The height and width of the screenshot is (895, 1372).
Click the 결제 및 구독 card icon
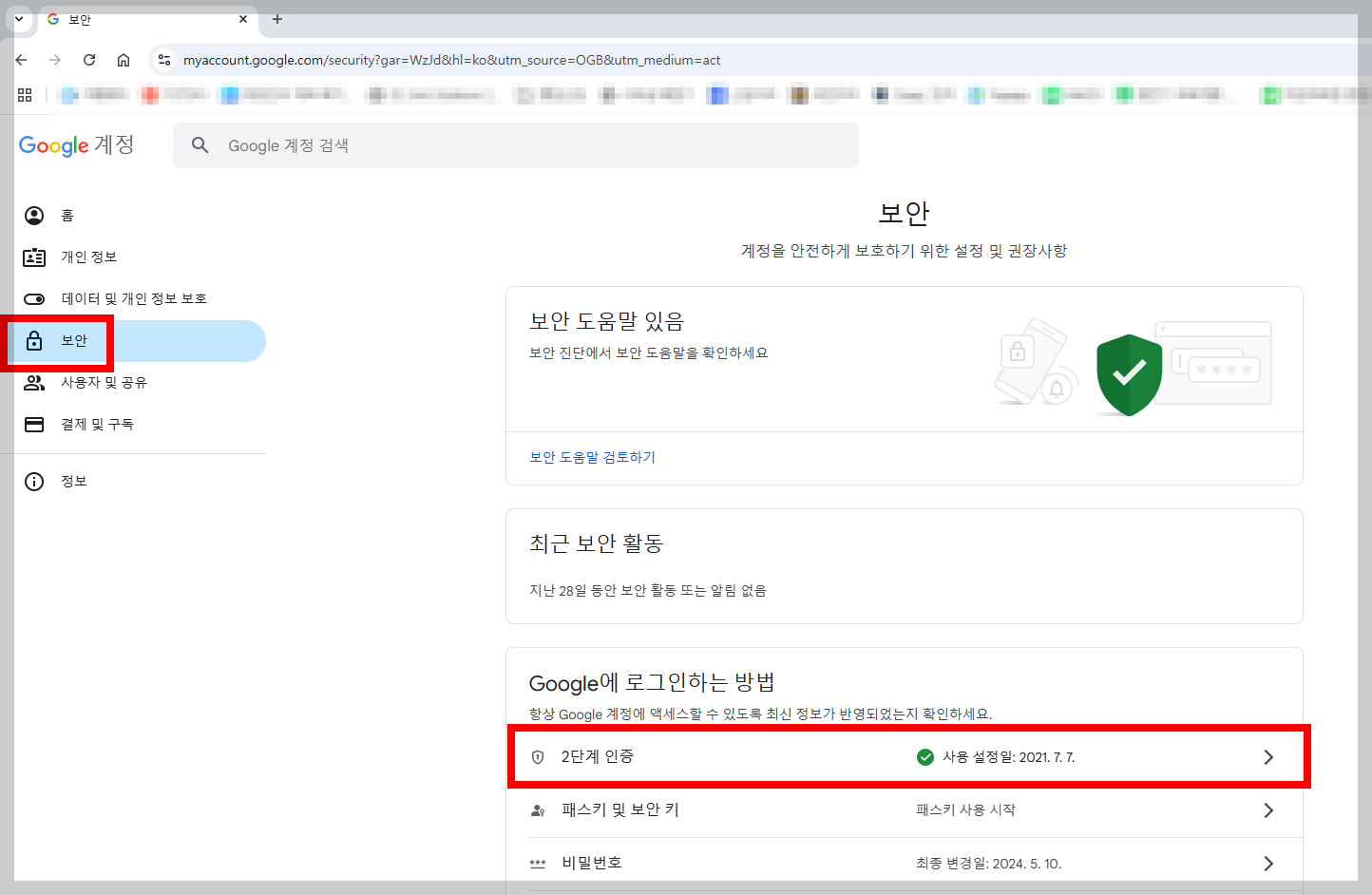[34, 425]
